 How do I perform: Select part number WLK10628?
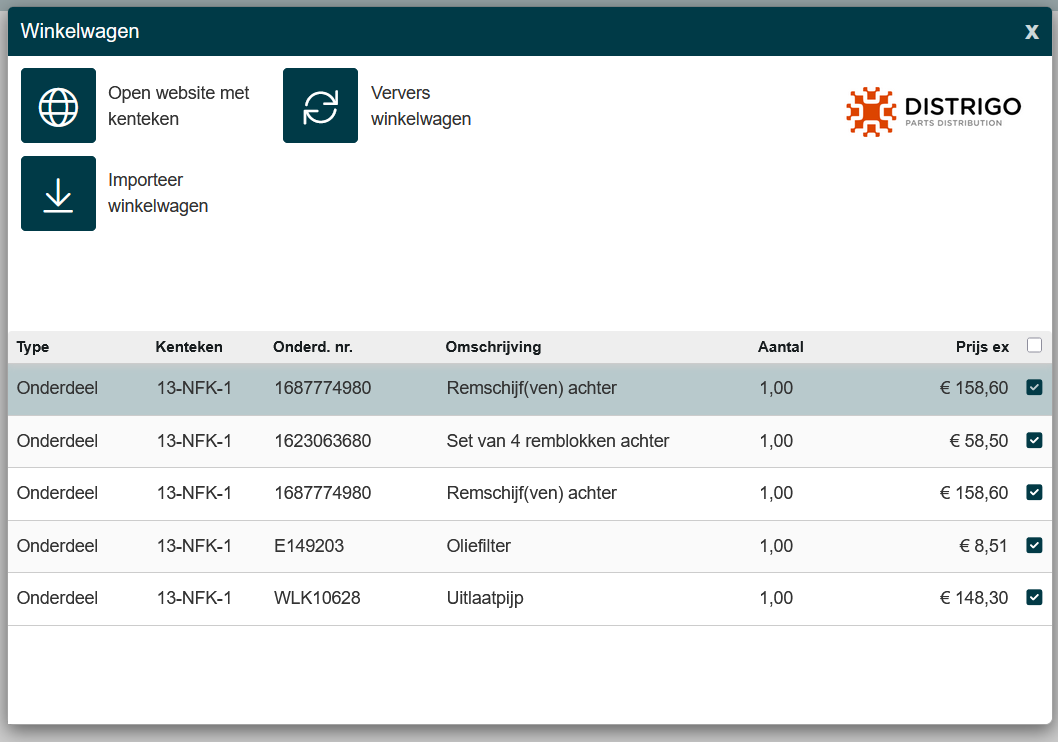coord(317,598)
